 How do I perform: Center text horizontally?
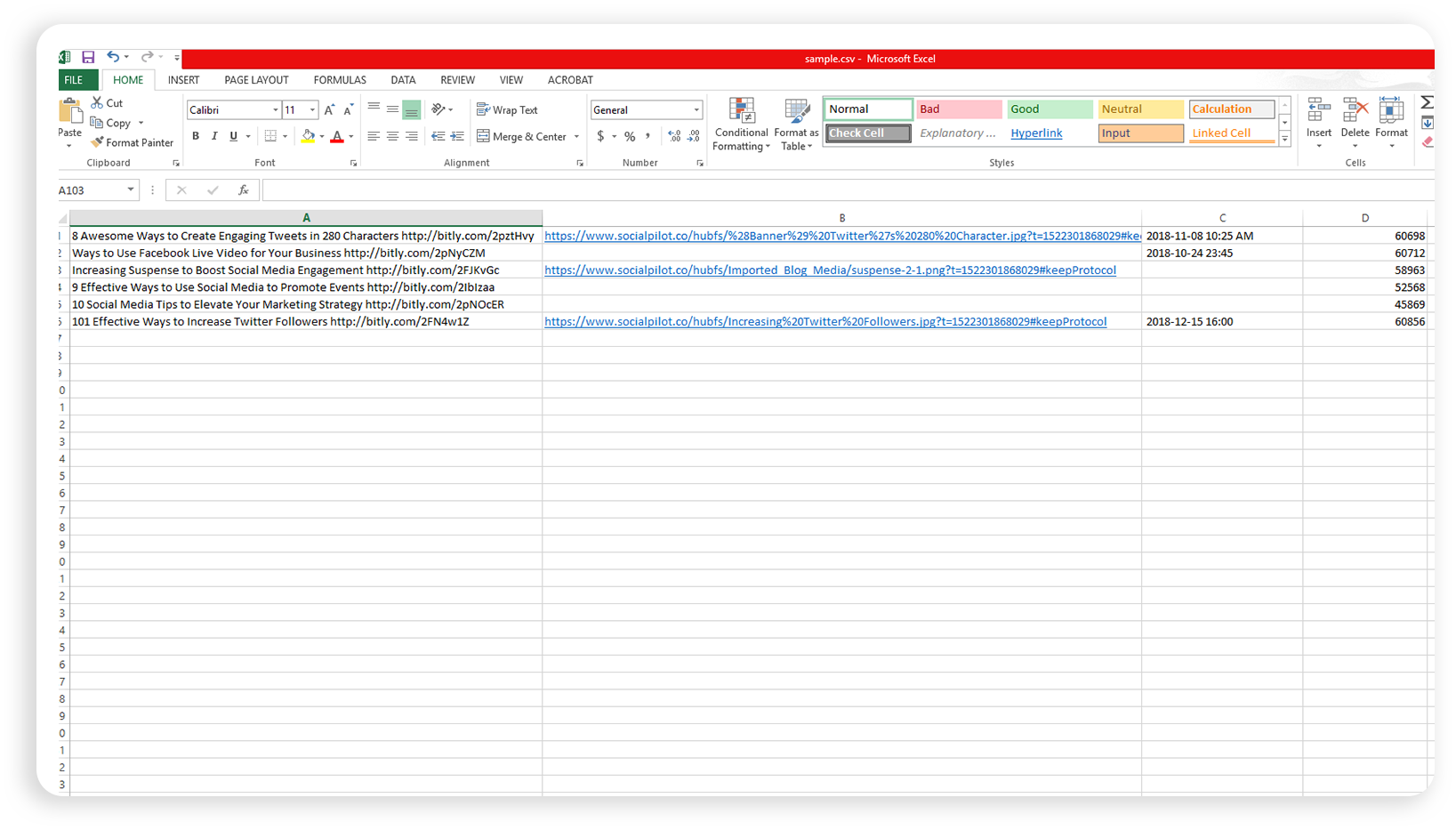(392, 136)
